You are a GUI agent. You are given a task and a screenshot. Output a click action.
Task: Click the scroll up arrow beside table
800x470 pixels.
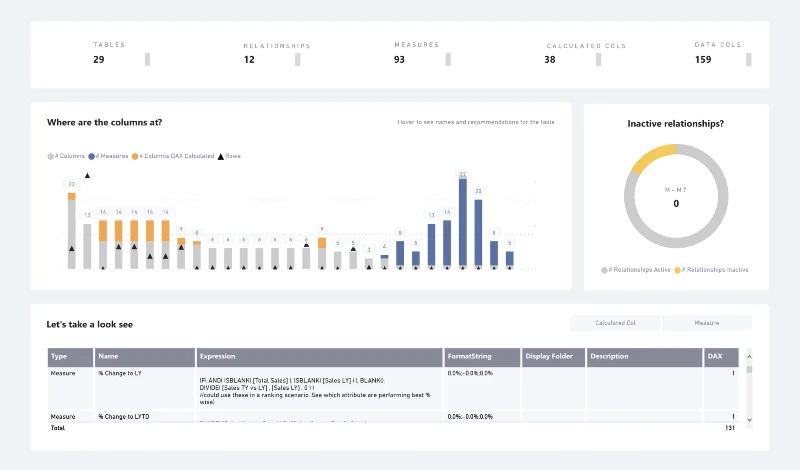click(x=749, y=356)
